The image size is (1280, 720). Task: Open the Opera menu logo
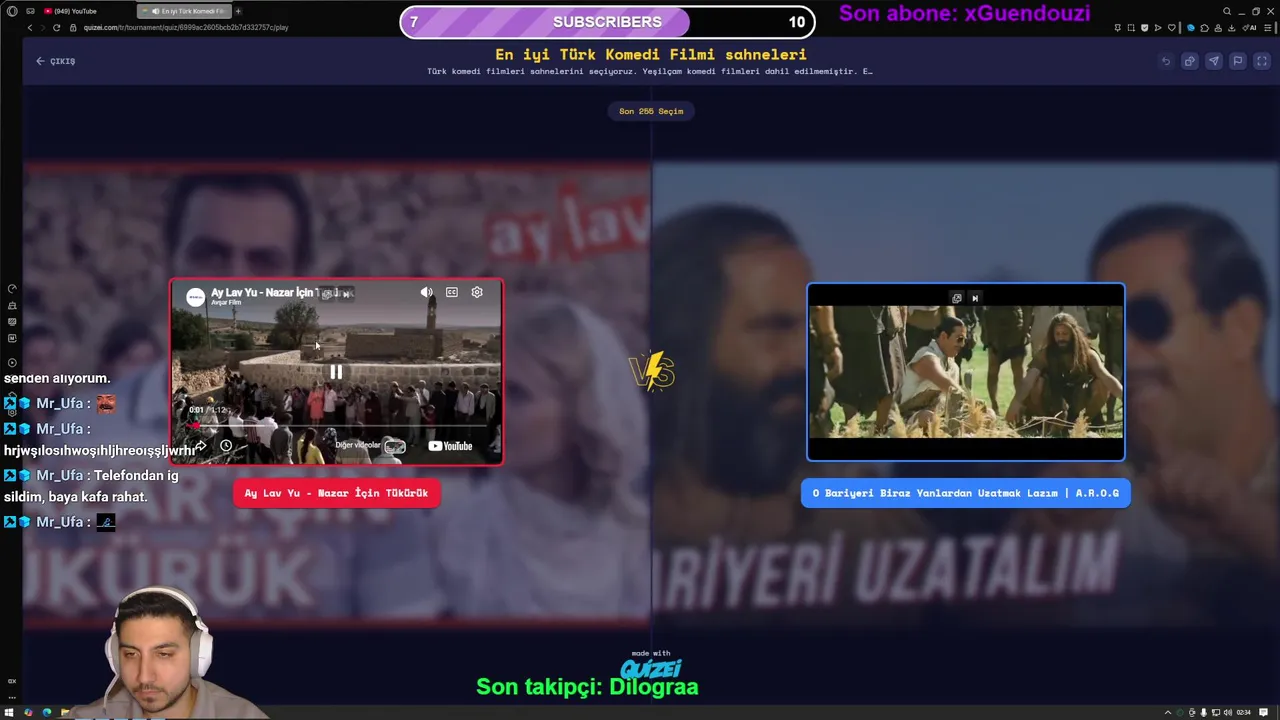(x=11, y=11)
